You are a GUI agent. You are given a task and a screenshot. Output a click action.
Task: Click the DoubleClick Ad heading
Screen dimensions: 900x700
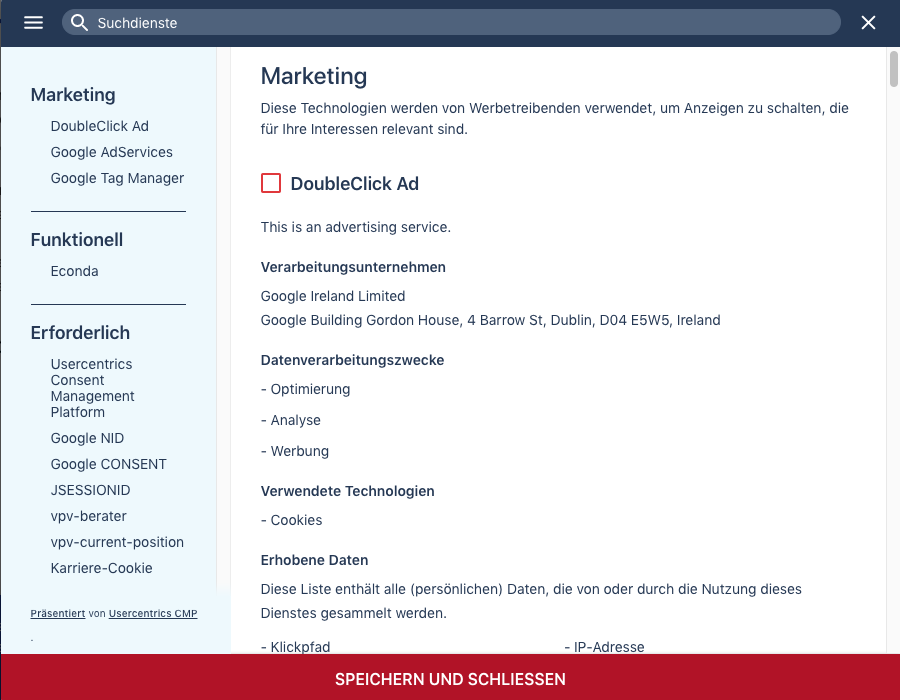pyautogui.click(x=355, y=184)
